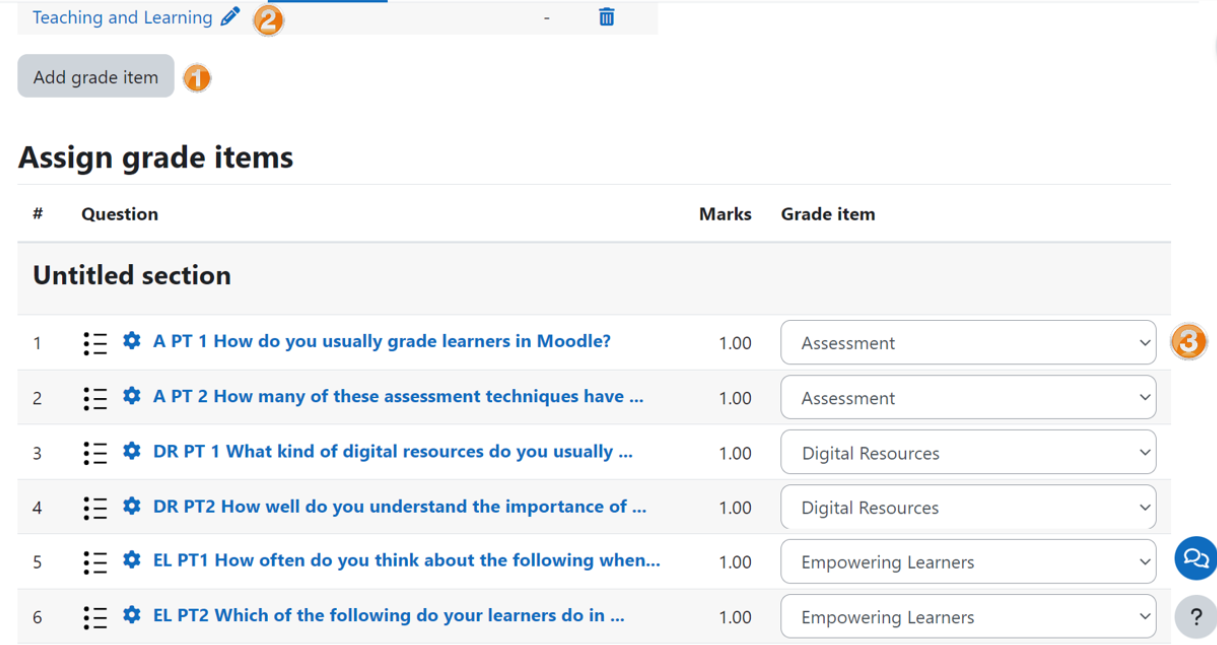Viewport: 1217px width, 645px height.
Task: Open the Teaching and Learning grade item link
Action: coord(122,18)
